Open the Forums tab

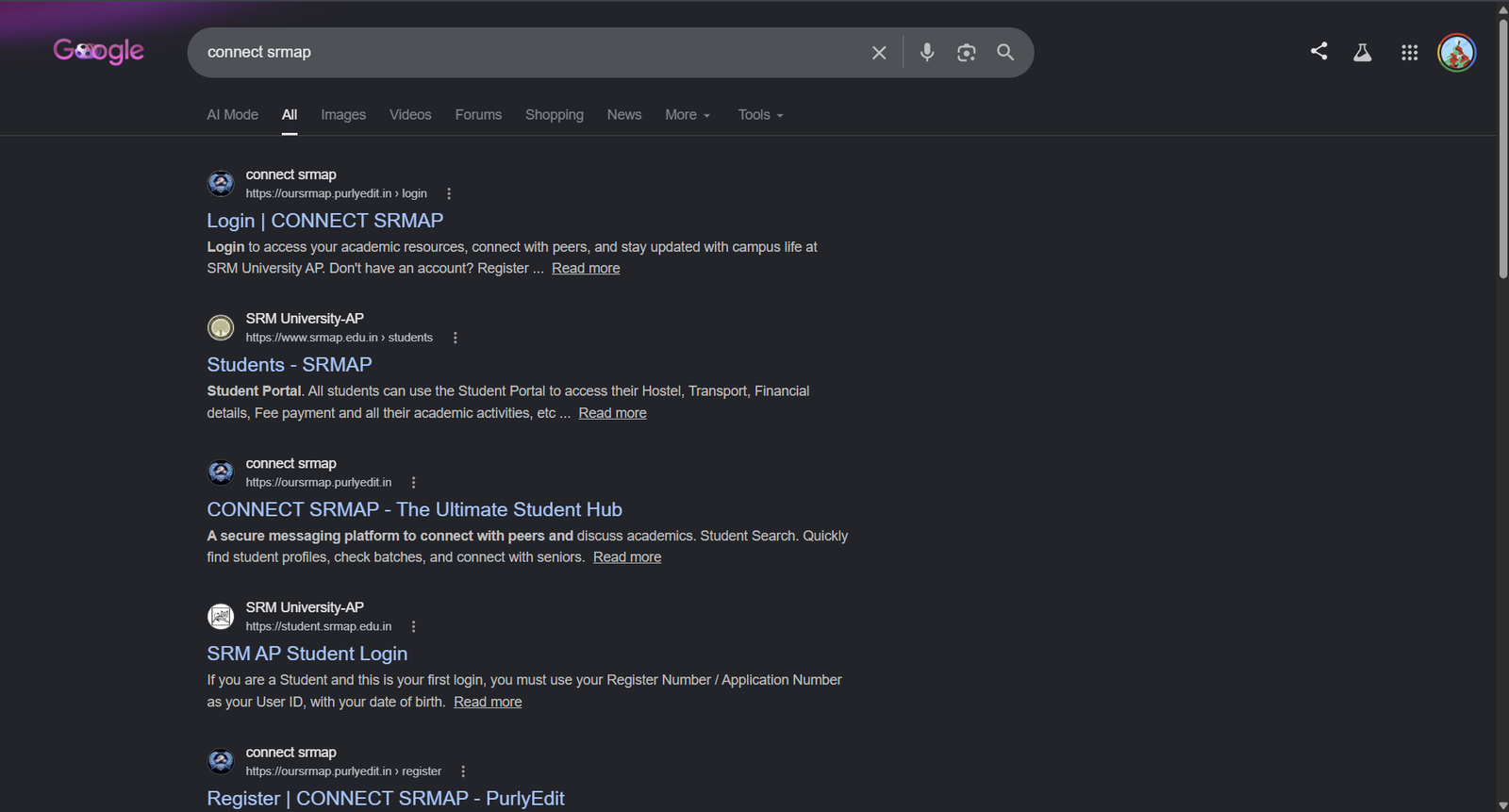pyautogui.click(x=478, y=115)
